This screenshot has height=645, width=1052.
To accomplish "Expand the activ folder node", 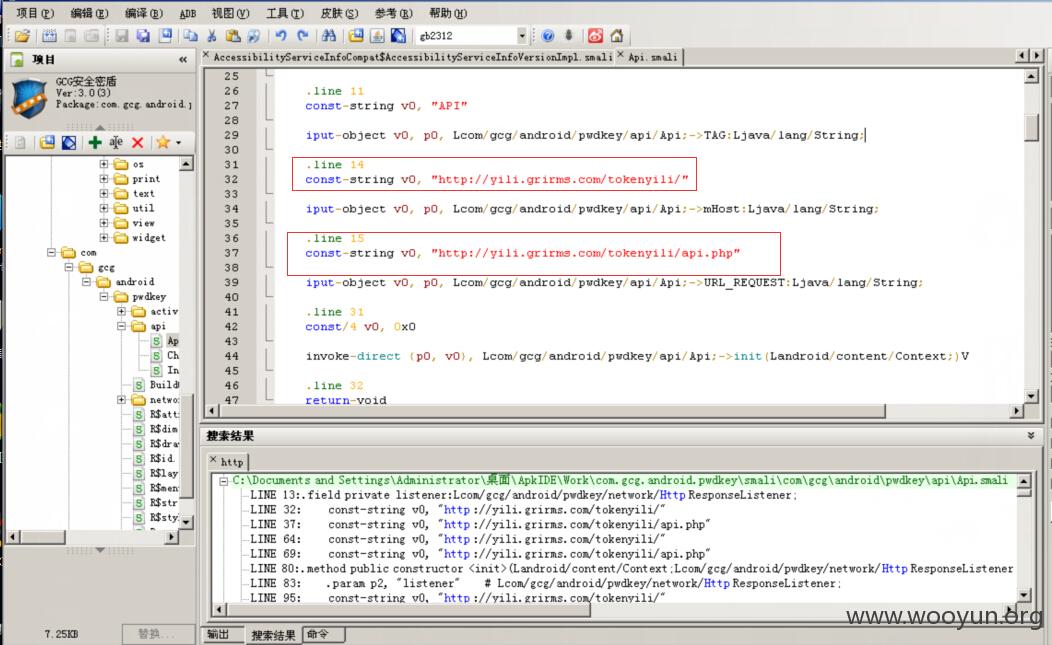I will (x=121, y=311).
